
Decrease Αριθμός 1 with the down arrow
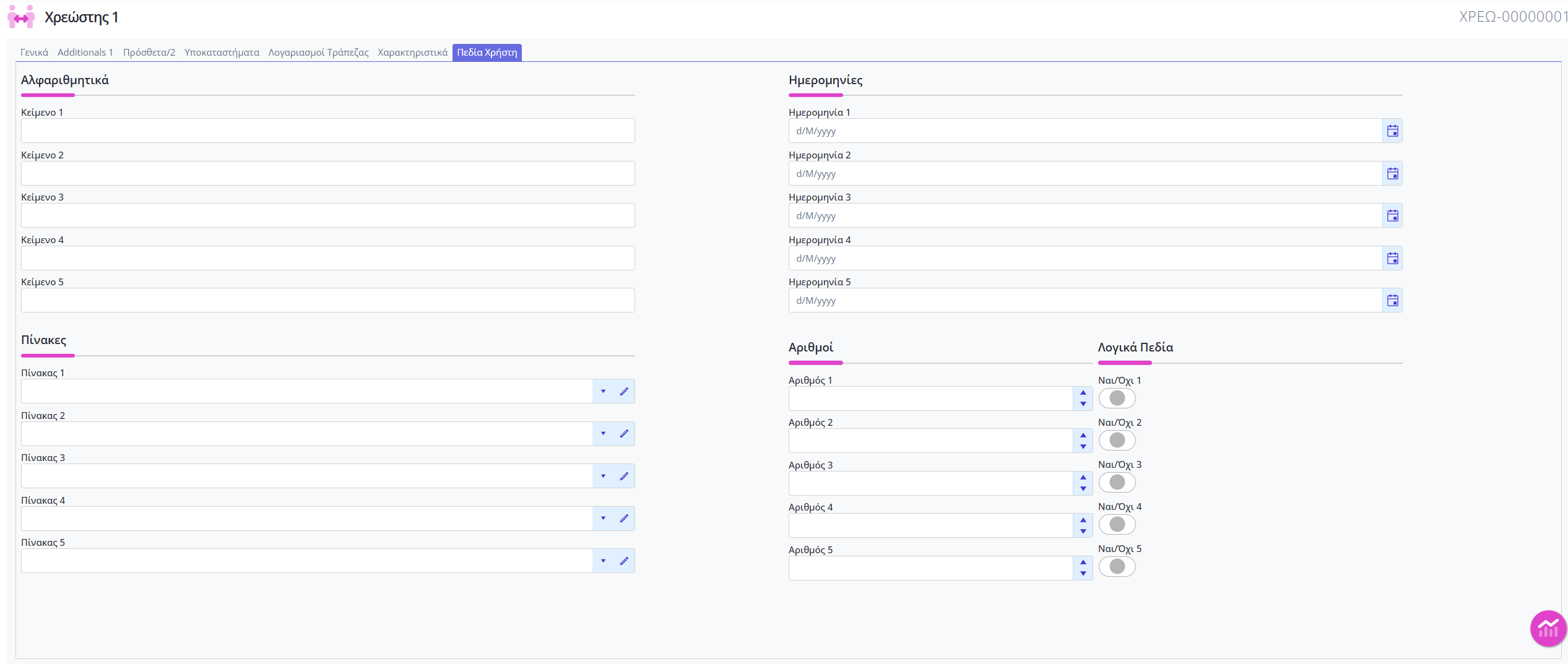coord(1083,404)
